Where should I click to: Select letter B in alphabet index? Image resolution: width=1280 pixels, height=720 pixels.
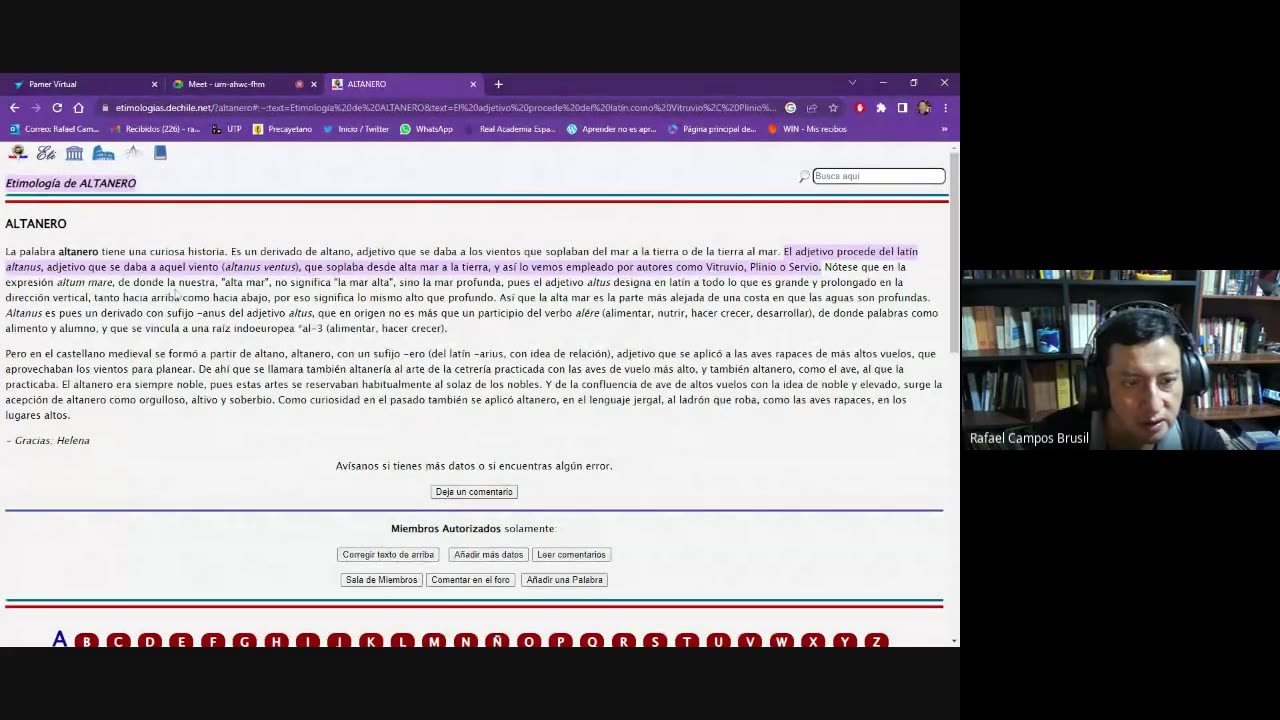pos(87,641)
